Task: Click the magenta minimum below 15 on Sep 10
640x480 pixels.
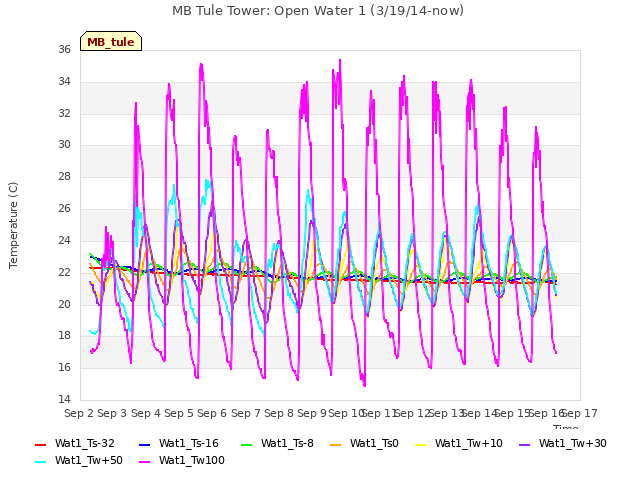Action: pyautogui.click(x=364, y=385)
